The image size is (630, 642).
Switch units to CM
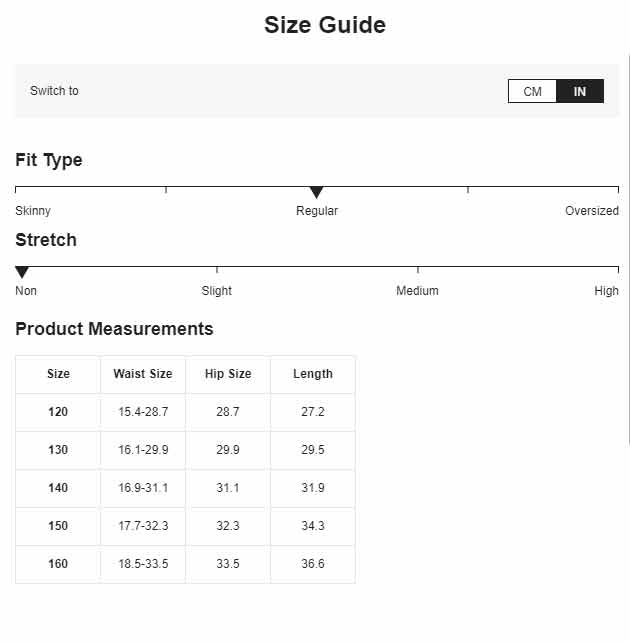coord(532,91)
